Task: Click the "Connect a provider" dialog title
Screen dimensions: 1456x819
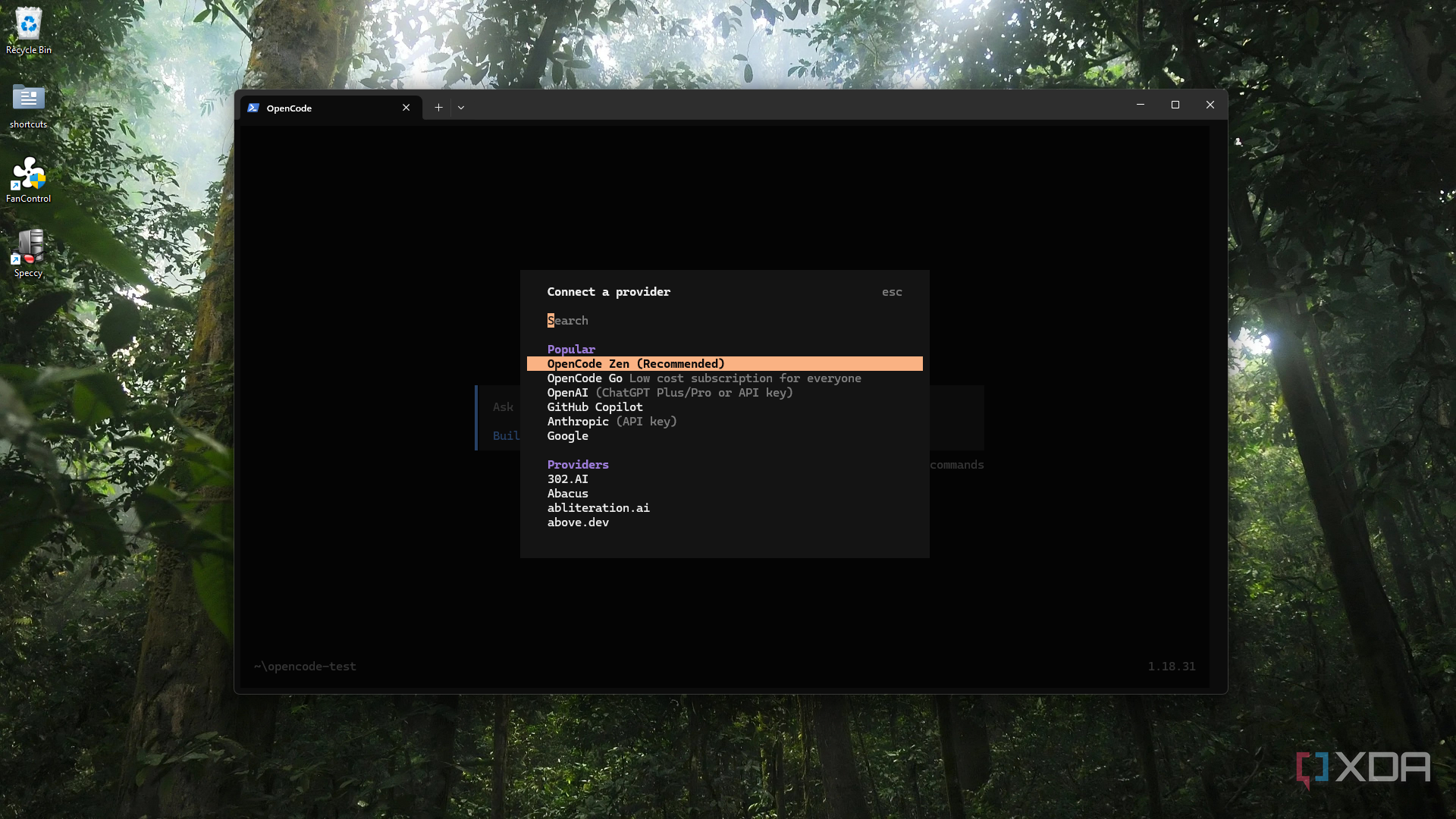Action: [x=609, y=292]
